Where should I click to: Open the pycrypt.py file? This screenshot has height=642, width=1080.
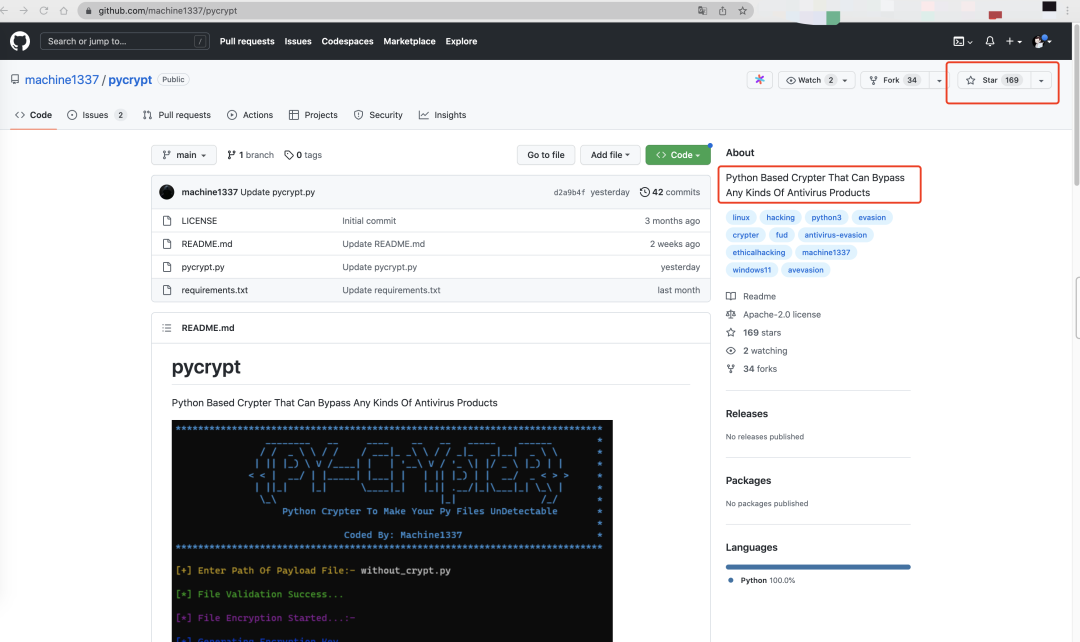(x=202, y=267)
